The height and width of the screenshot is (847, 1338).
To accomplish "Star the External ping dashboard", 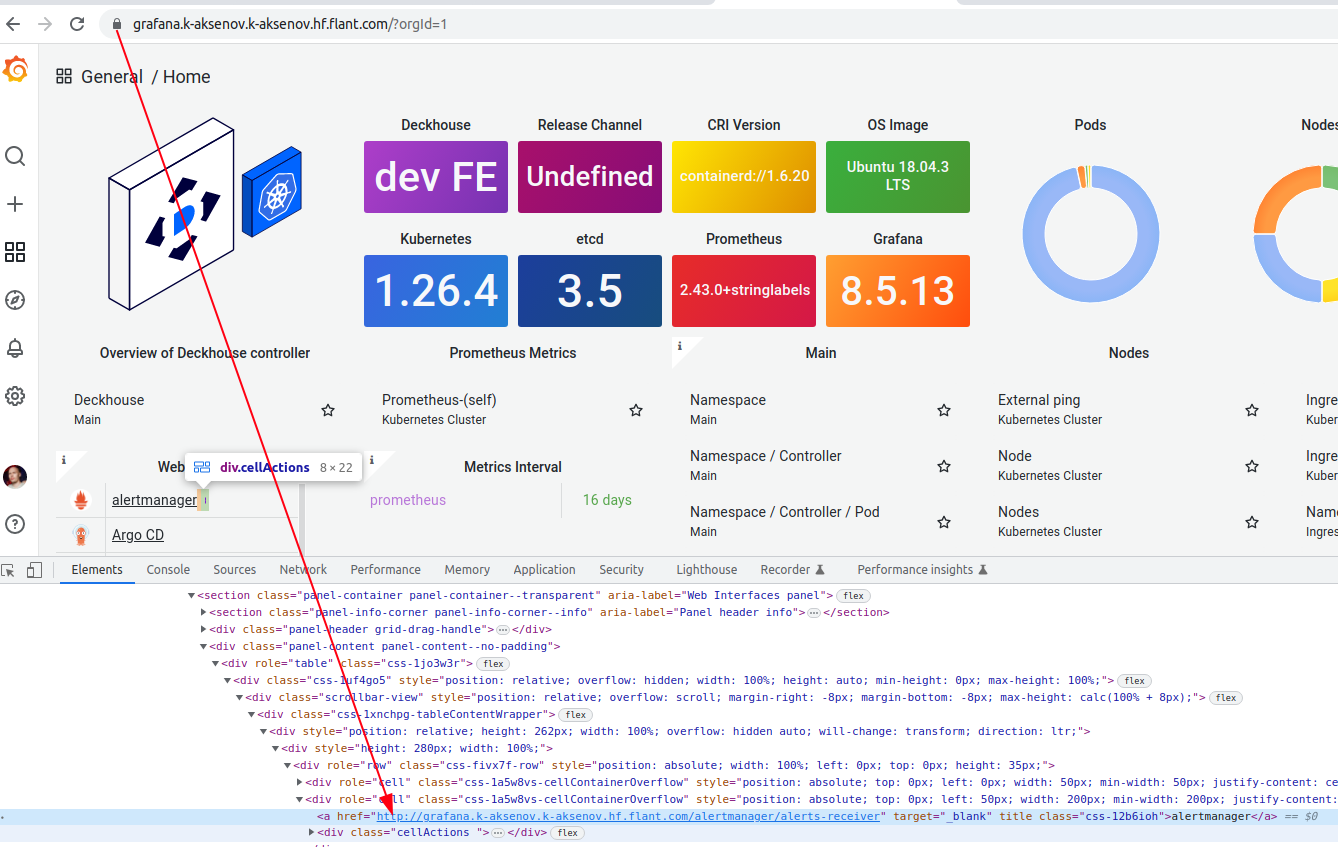I will (1252, 410).
